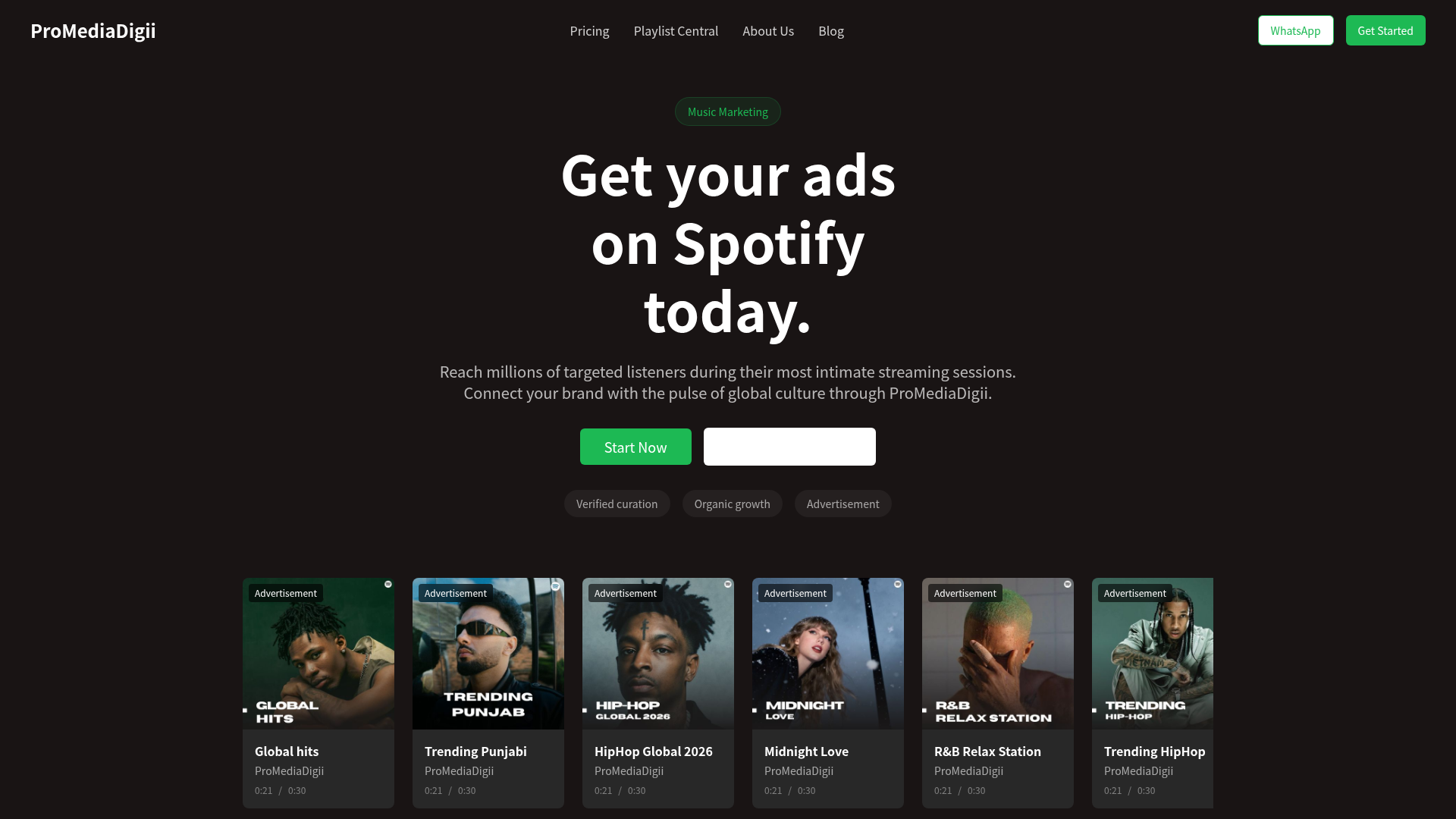Go to Playlist Central in the nav
1456x819 pixels.
coord(676,31)
